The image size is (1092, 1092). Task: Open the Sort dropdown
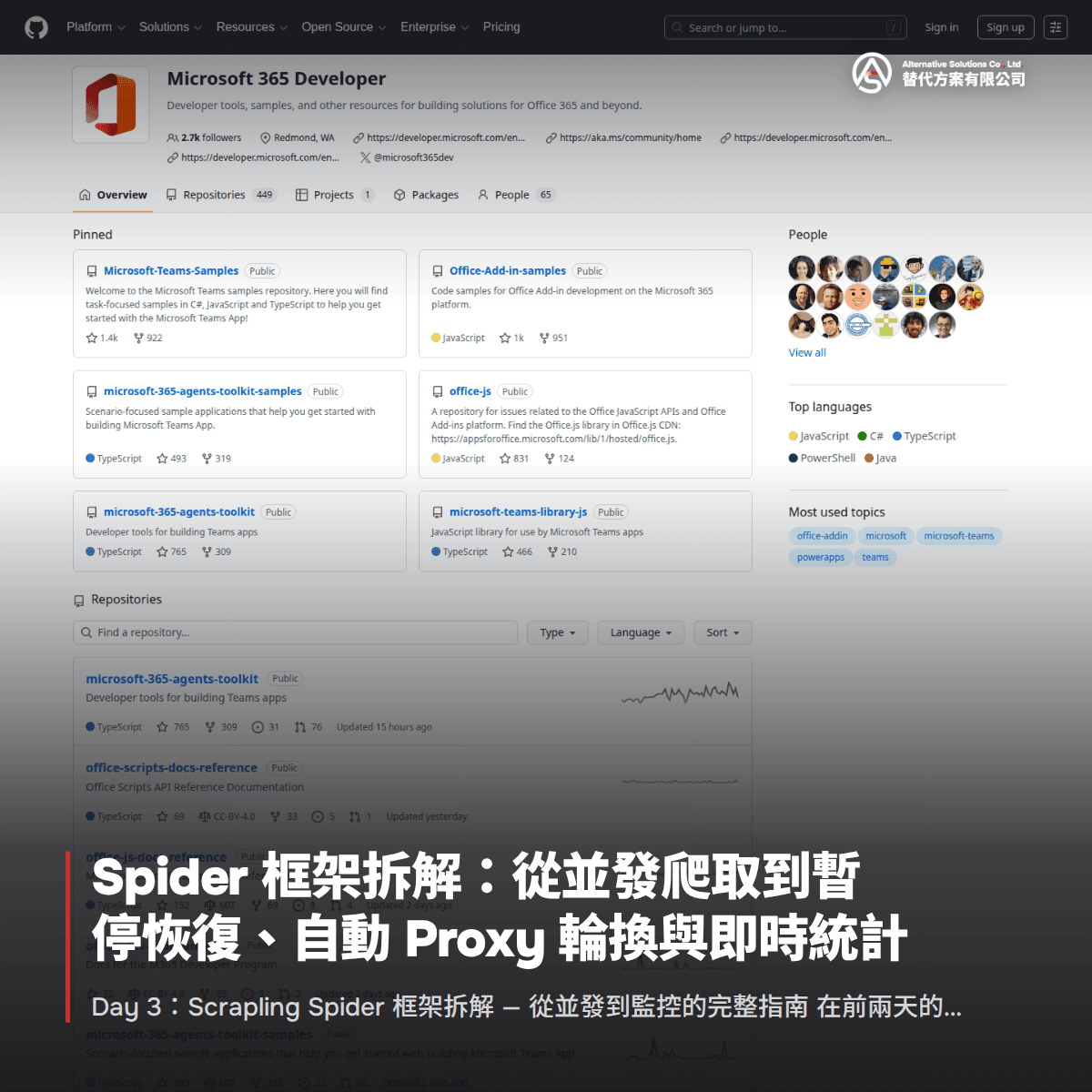723,632
